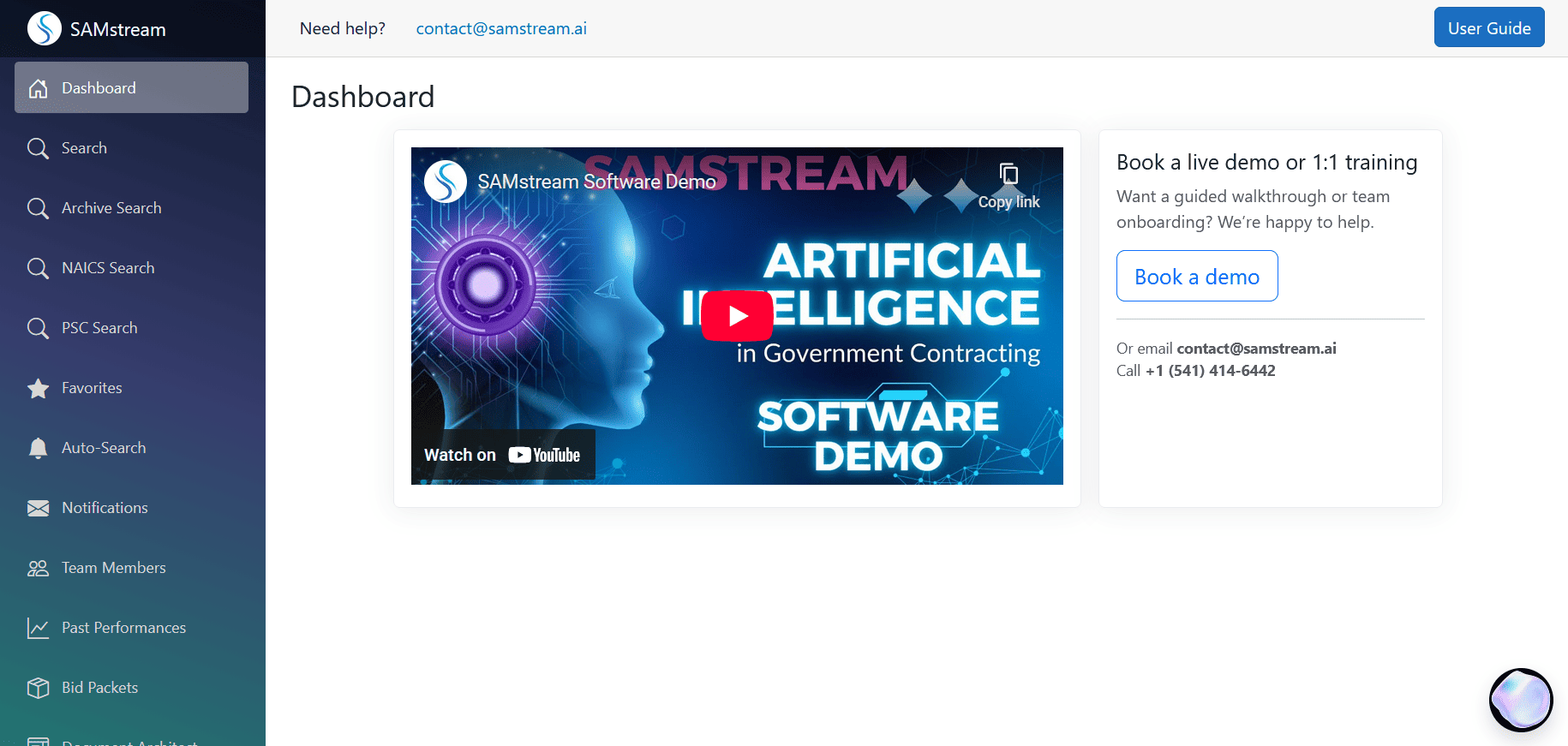Open the chat assistant orb
Viewport: 1568px width, 746px height.
click(1521, 700)
